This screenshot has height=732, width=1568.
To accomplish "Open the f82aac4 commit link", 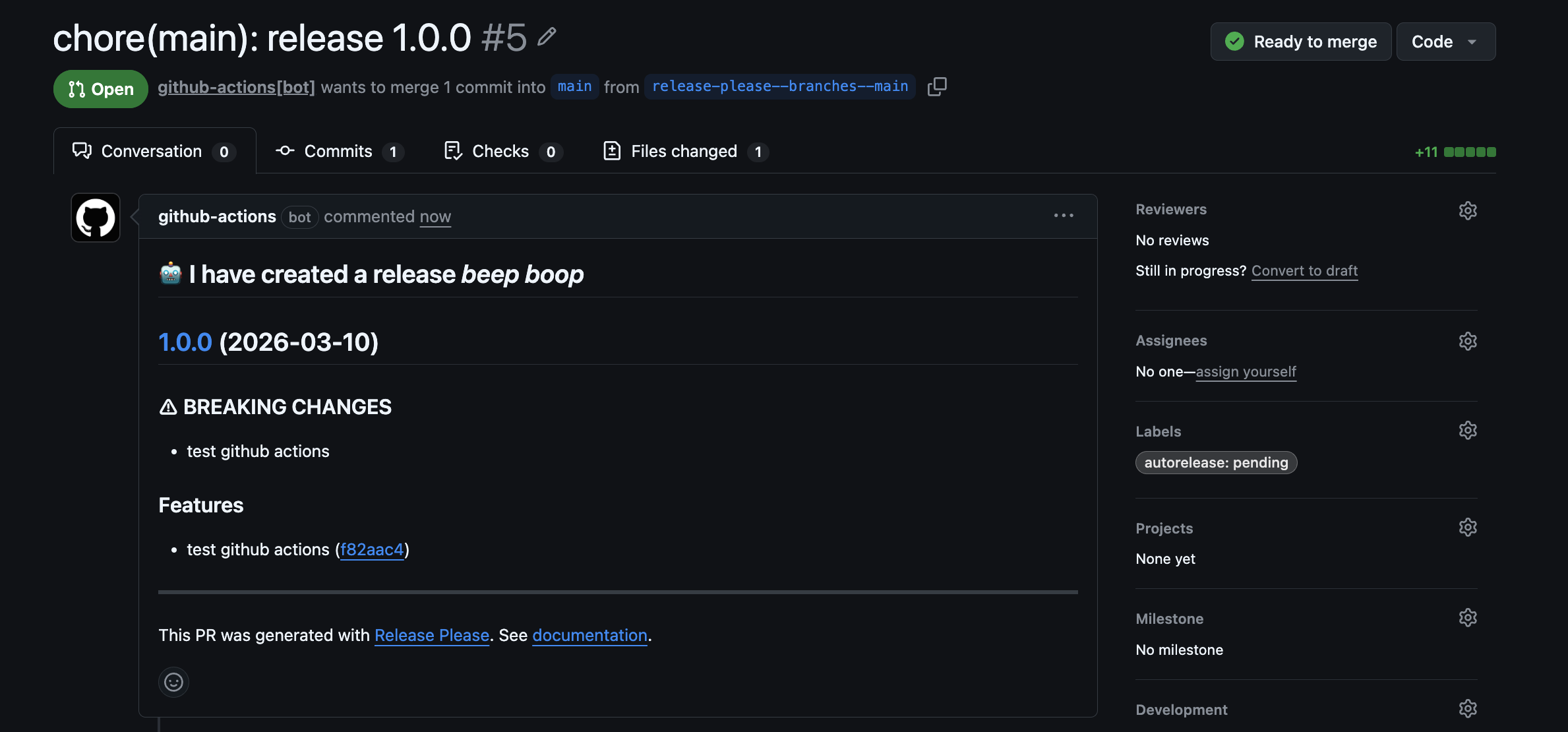I will (372, 549).
